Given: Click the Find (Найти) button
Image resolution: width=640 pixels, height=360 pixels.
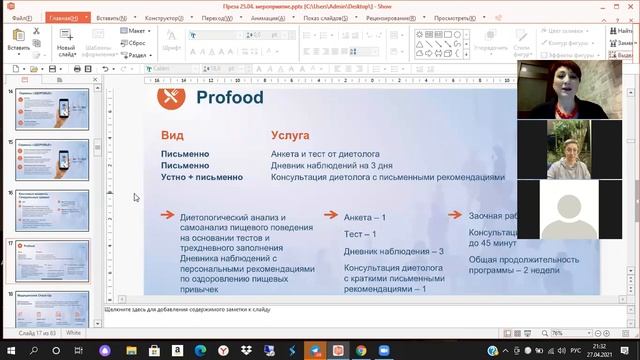Looking at the screenshot, I should coord(621,31).
